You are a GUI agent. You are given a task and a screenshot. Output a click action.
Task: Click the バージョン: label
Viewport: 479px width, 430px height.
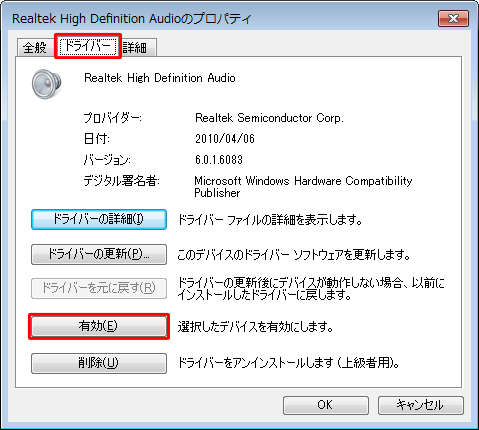coord(107,160)
